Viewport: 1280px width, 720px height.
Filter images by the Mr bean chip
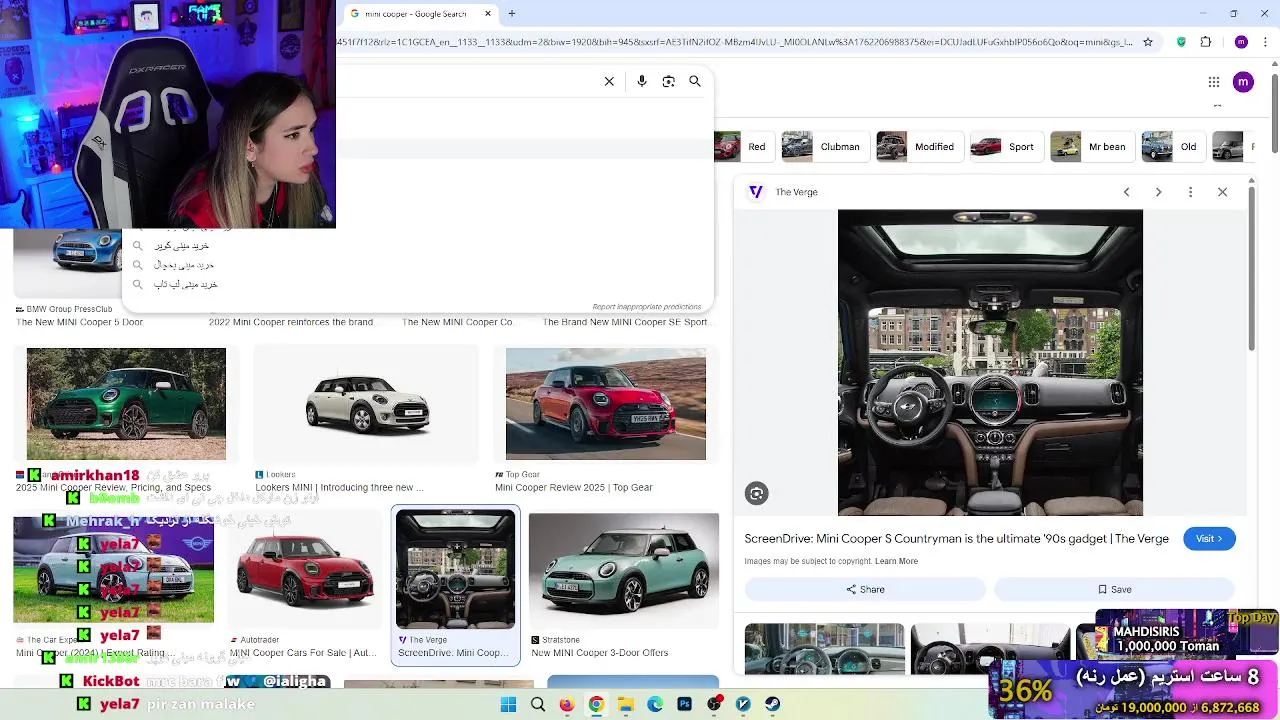pyautogui.click(x=1091, y=147)
